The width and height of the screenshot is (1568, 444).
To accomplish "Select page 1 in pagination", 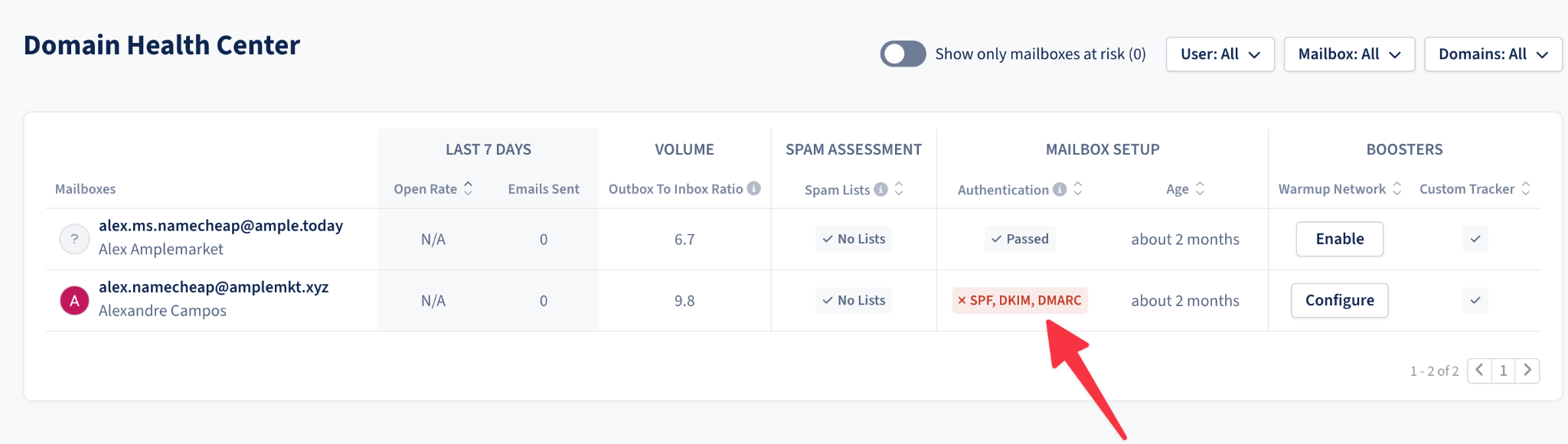I will pos(1503,371).
